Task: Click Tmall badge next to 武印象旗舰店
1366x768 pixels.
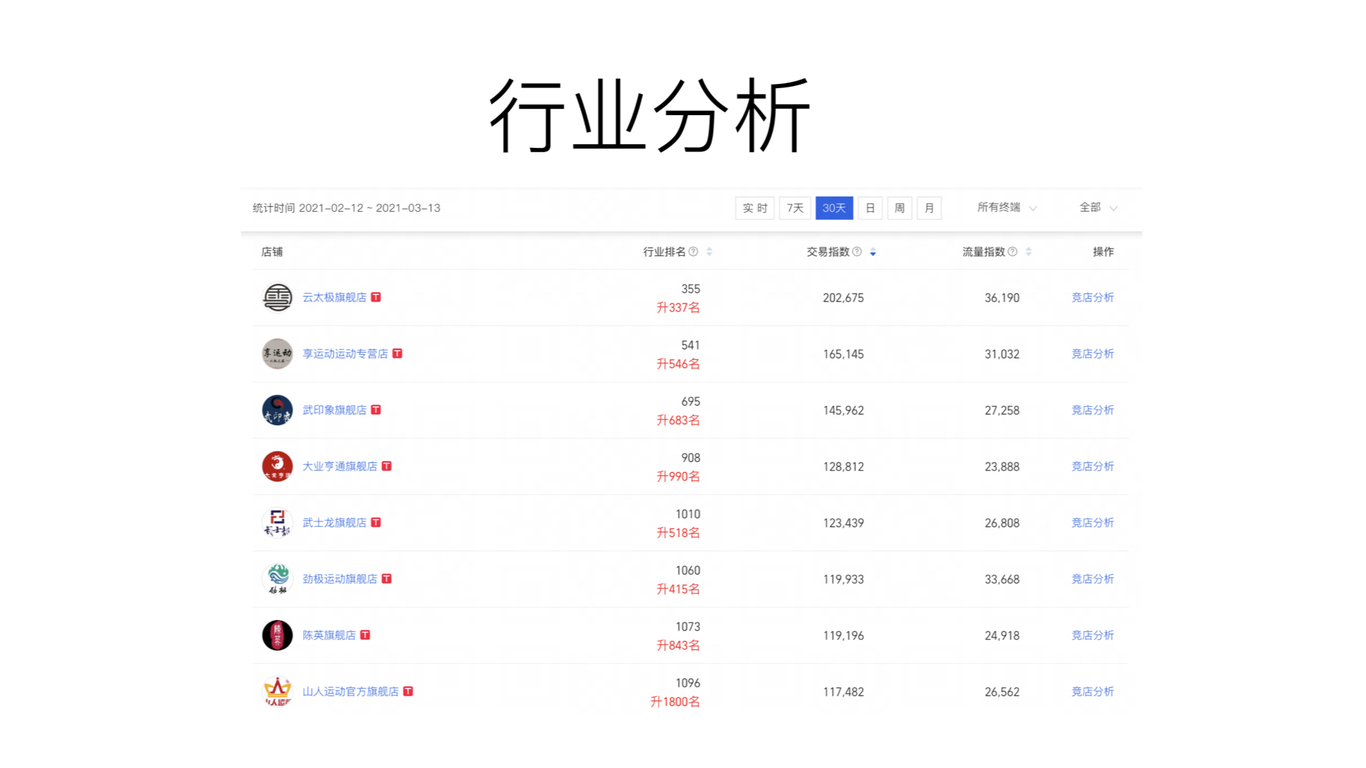Action: click(376, 410)
